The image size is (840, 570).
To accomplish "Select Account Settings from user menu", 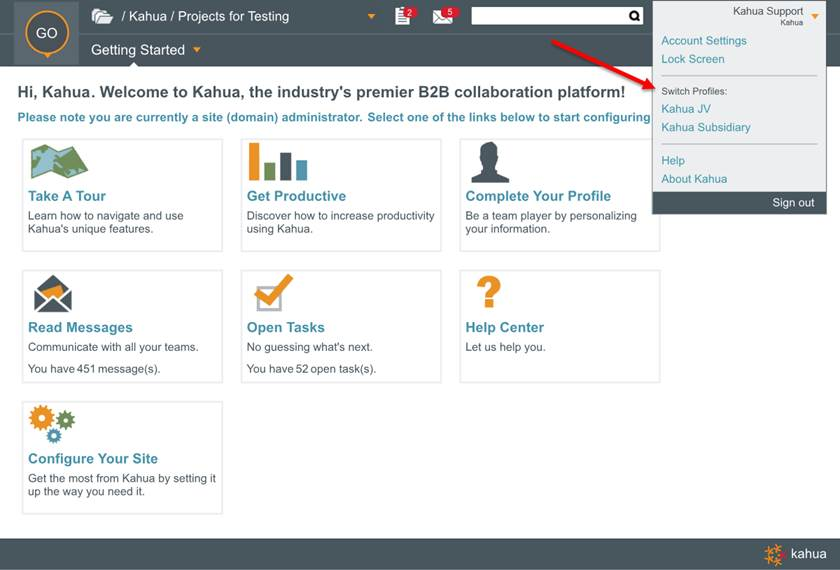I will tap(703, 41).
